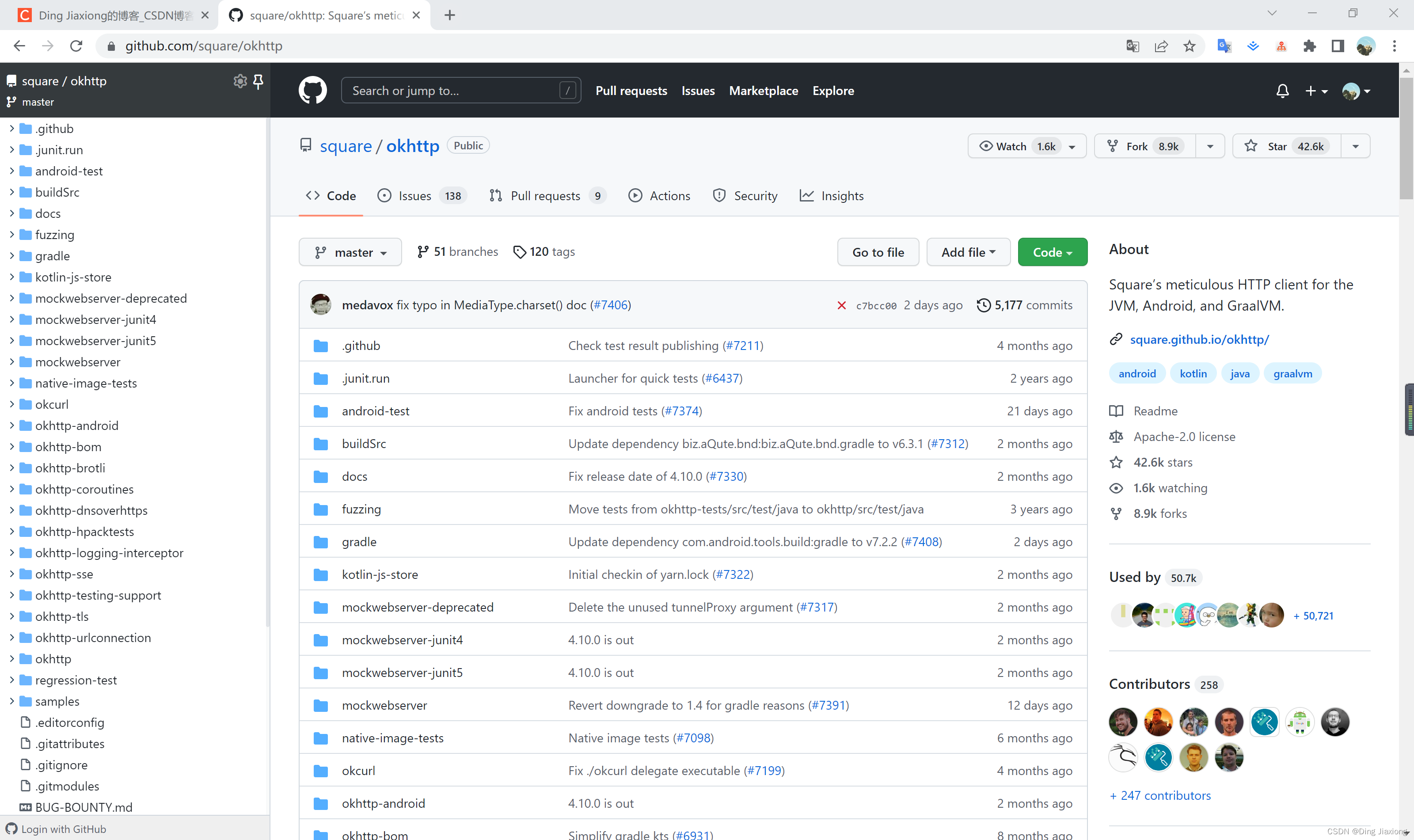Toggle the Octotree sidebar pin
This screenshot has height=840, width=1414.
258,81
